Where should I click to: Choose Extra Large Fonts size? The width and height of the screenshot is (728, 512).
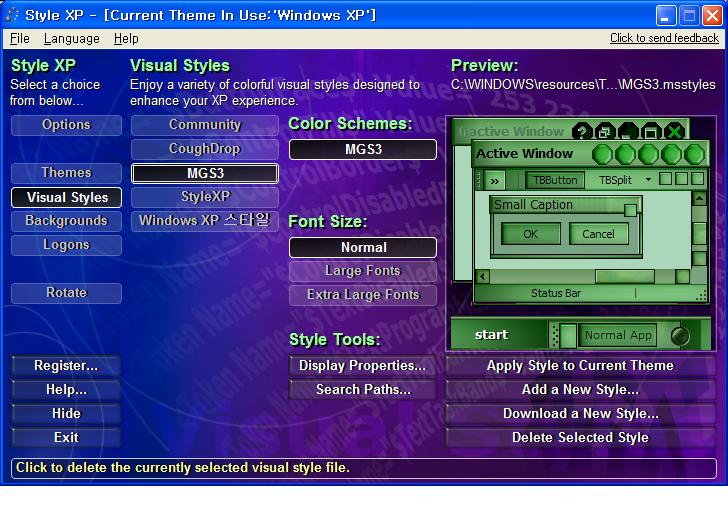click(x=363, y=295)
